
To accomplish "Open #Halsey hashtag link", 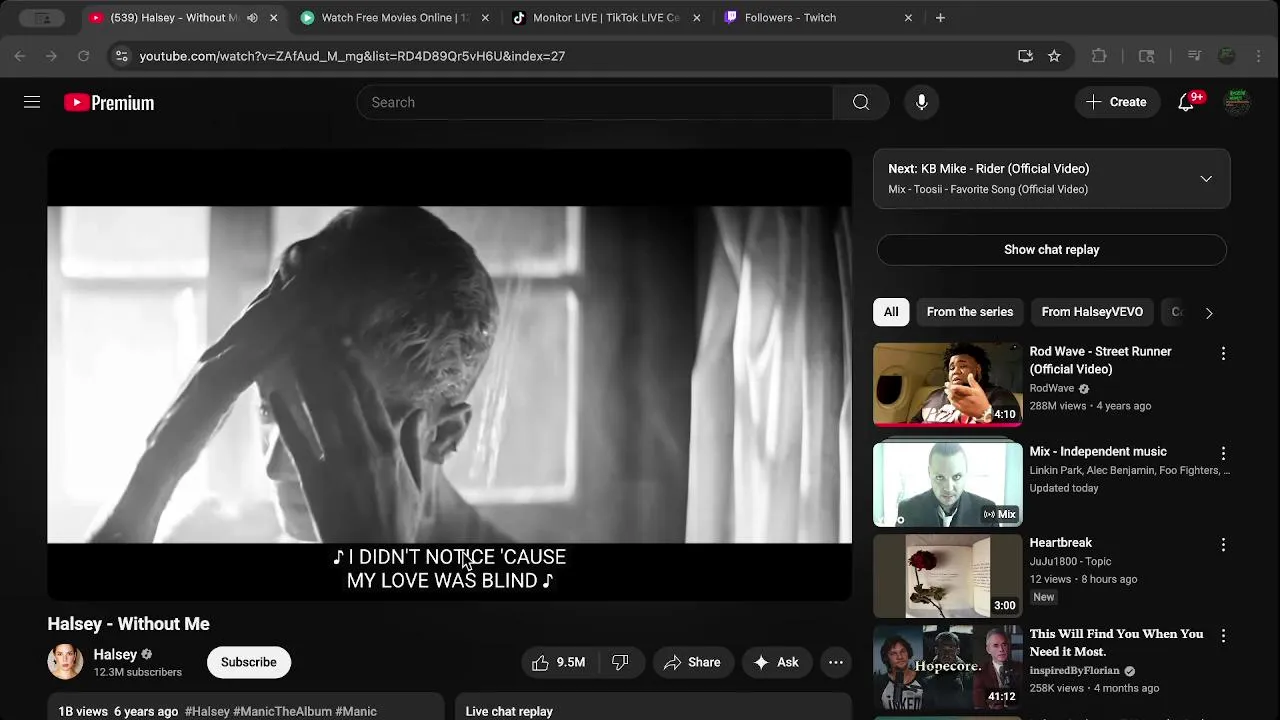I will tap(207, 712).
